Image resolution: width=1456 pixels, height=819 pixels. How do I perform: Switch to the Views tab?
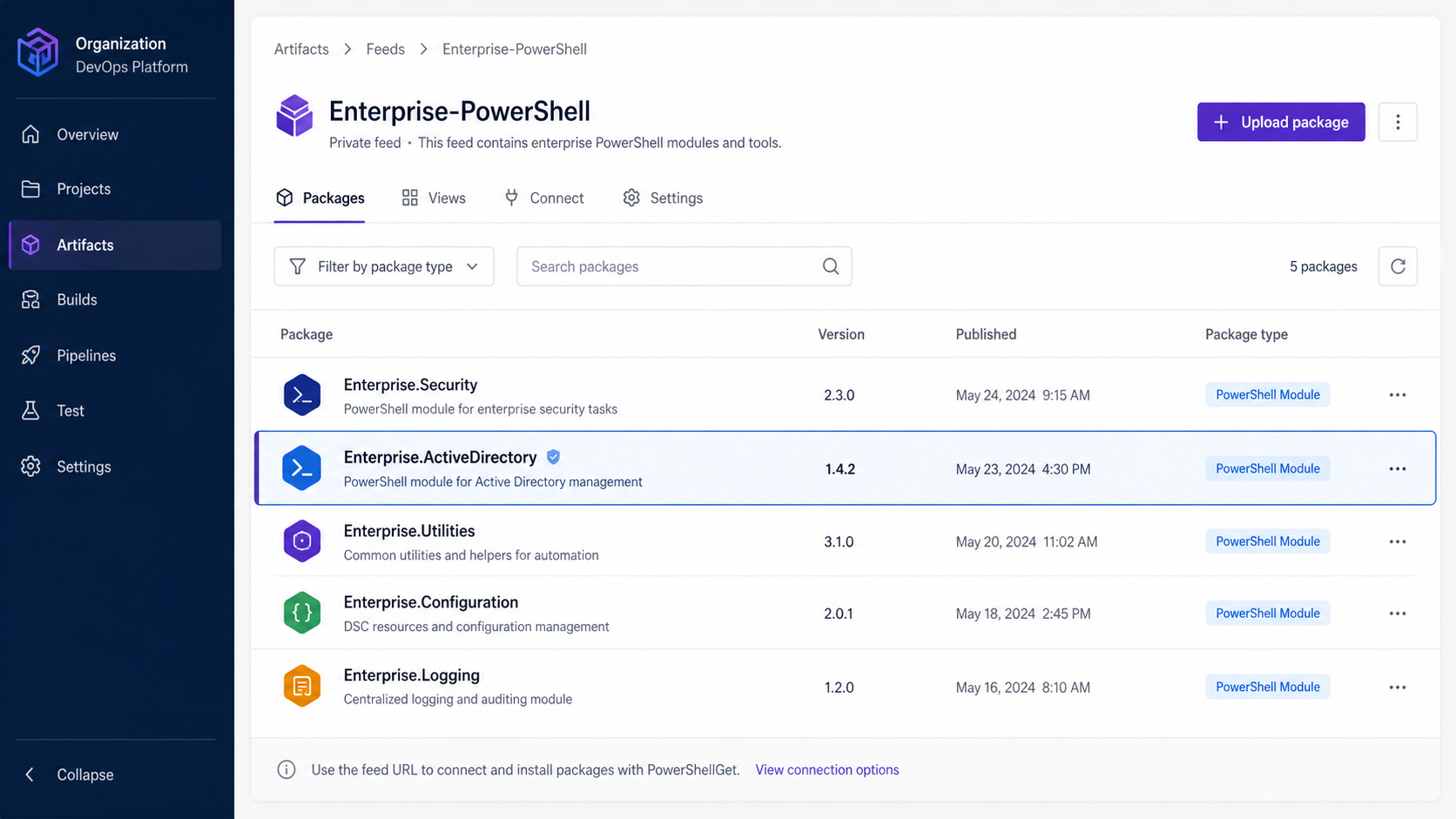pos(434,198)
